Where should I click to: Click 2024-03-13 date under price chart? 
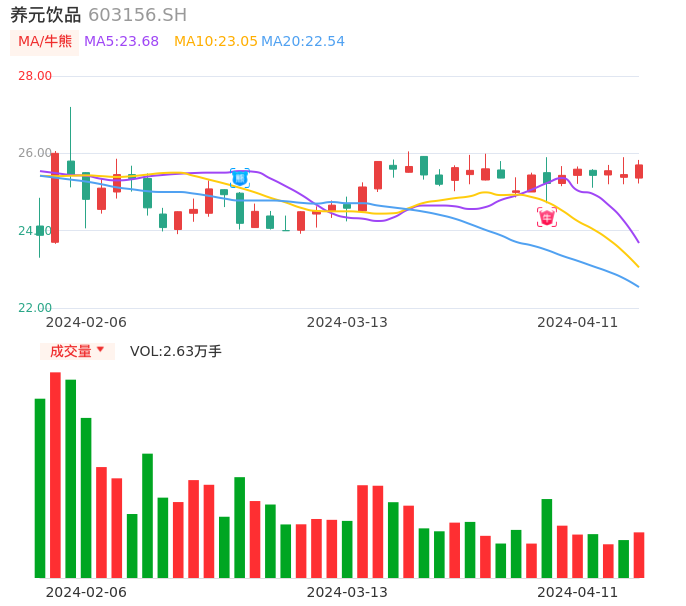pos(347,322)
